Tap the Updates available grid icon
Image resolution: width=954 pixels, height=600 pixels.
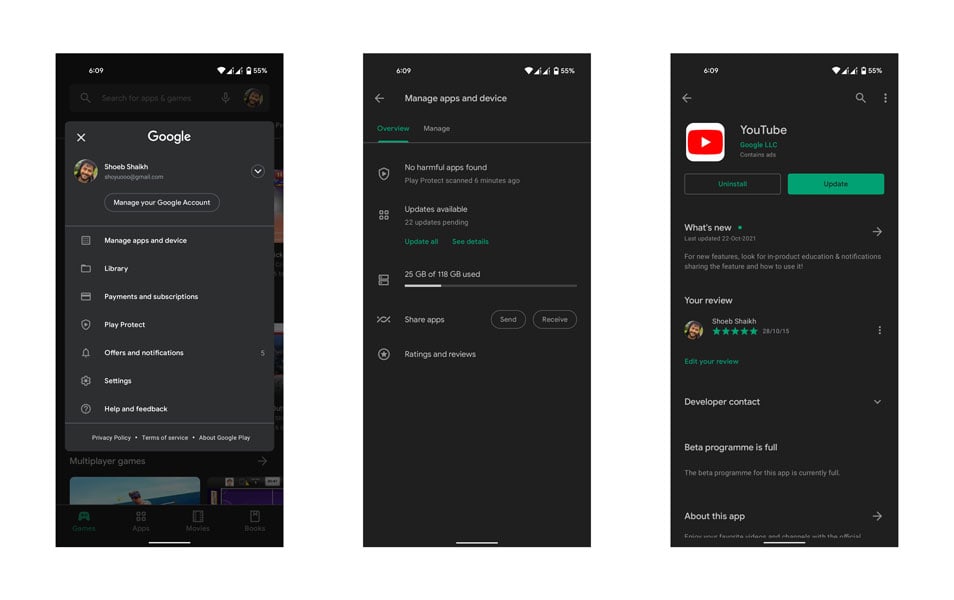tap(384, 215)
